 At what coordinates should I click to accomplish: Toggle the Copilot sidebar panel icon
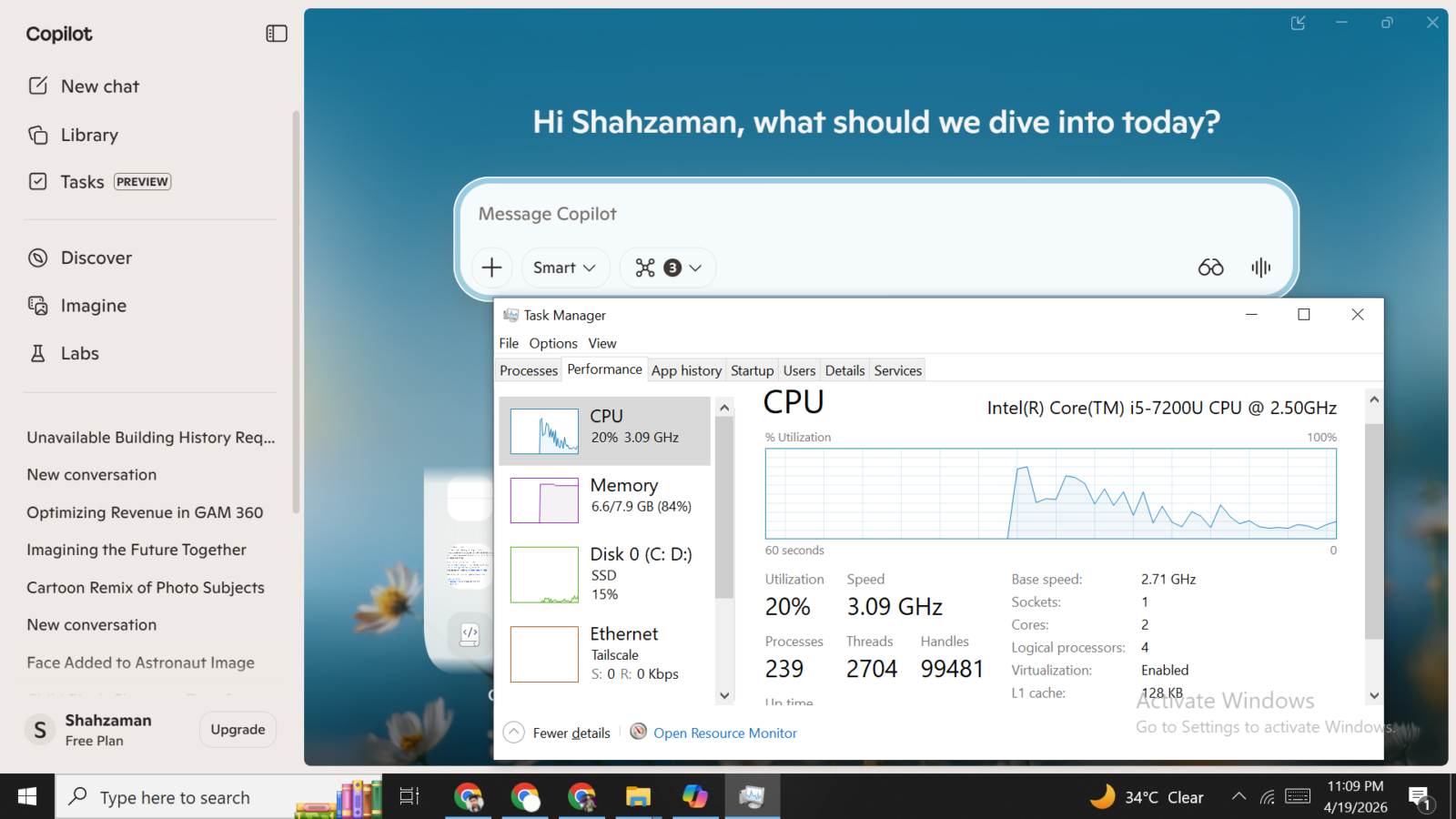coord(277,34)
